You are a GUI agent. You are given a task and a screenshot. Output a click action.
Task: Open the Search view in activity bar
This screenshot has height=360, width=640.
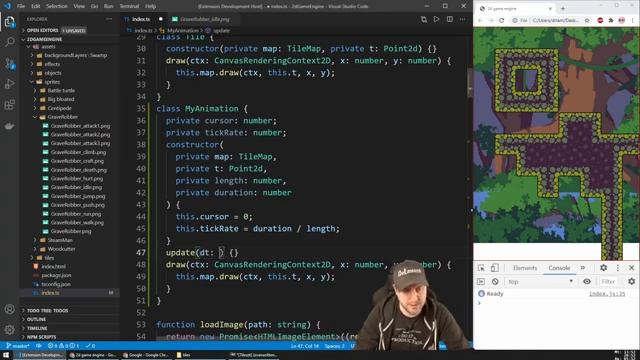coord(10,42)
